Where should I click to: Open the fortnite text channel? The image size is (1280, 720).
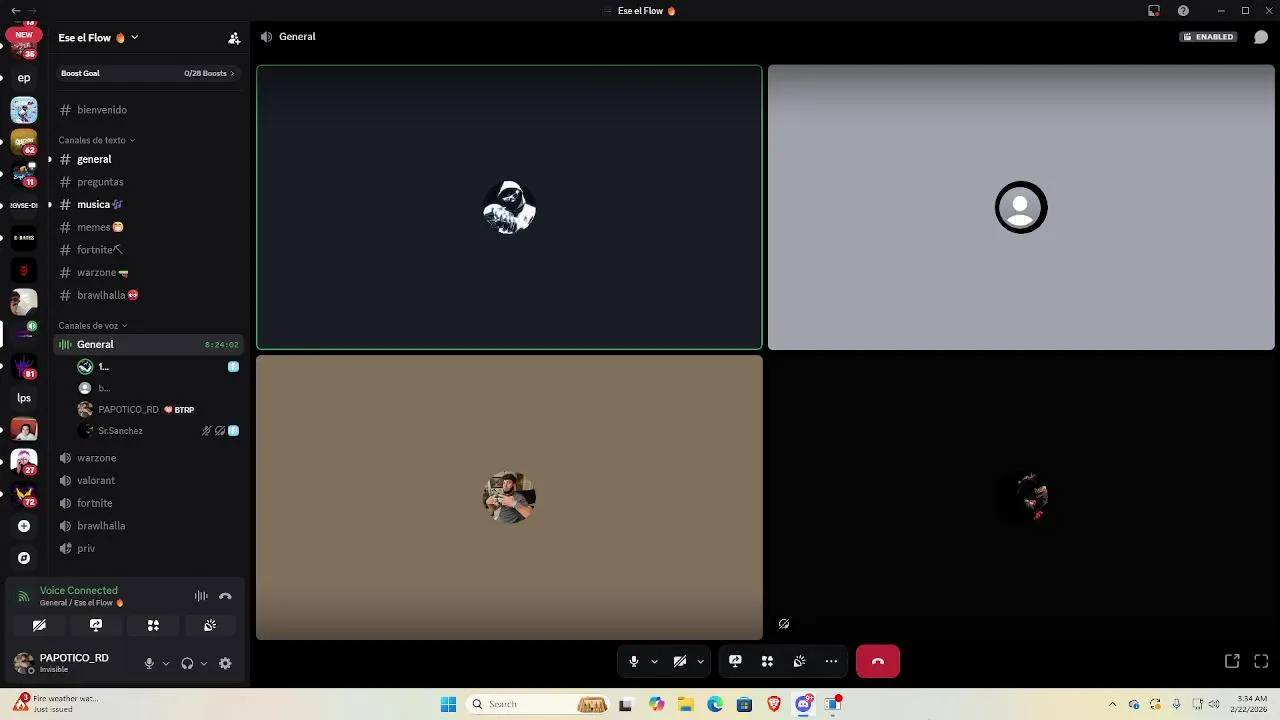click(x=148, y=250)
